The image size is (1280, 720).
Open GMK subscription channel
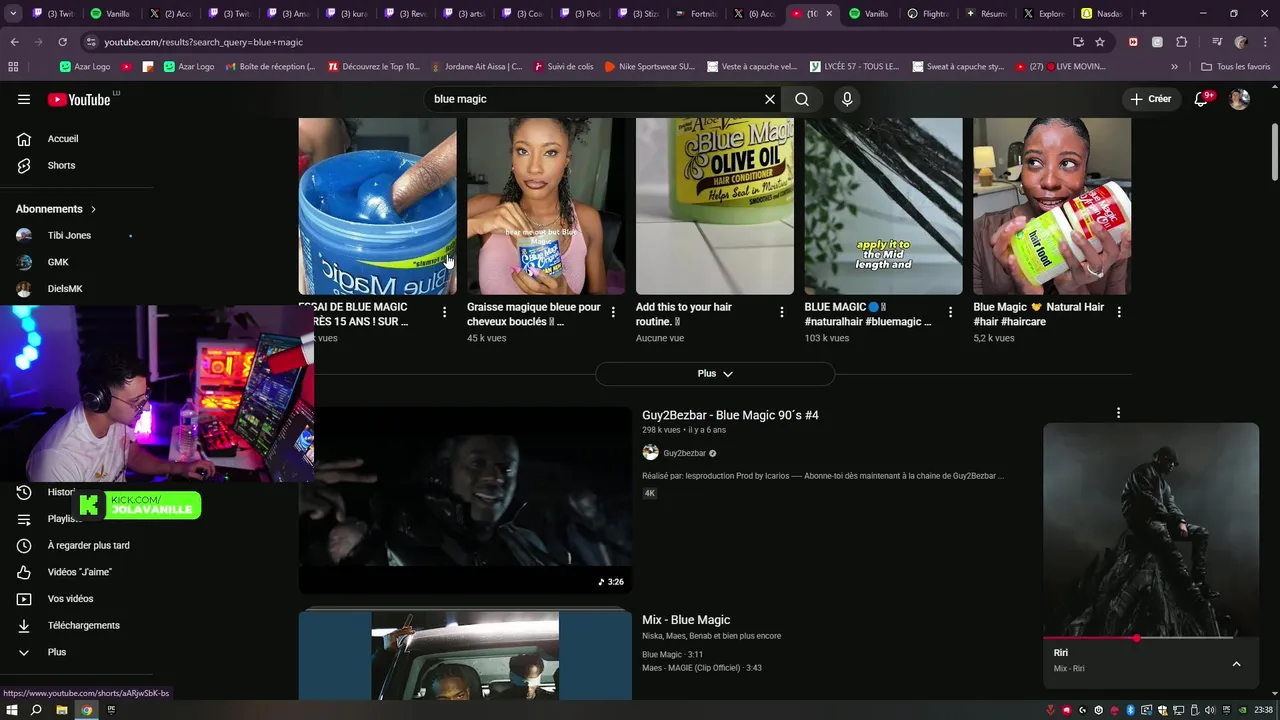pos(58,262)
